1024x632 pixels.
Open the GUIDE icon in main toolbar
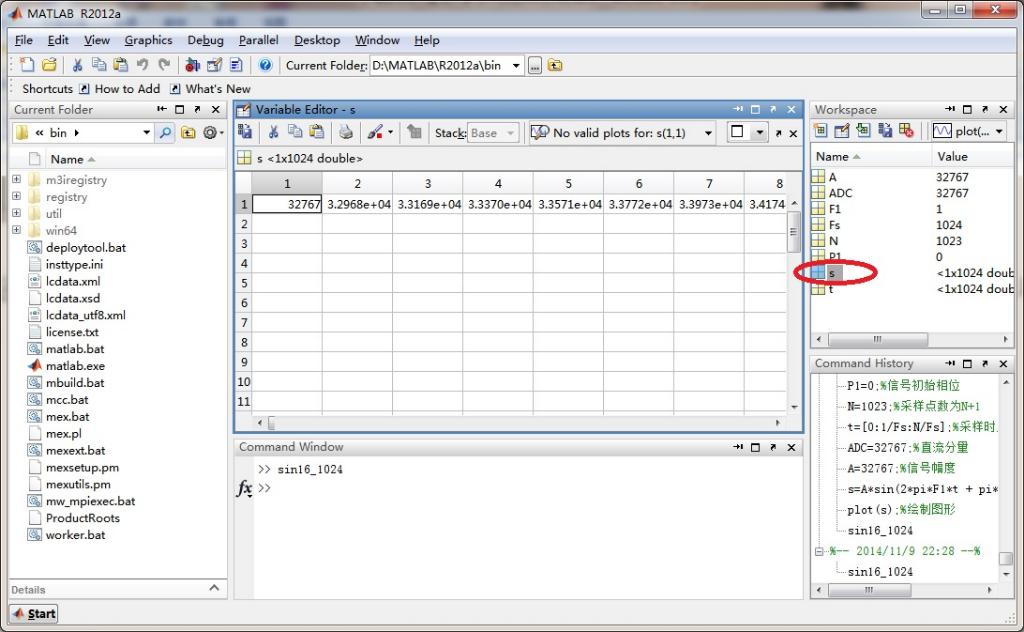click(x=214, y=65)
